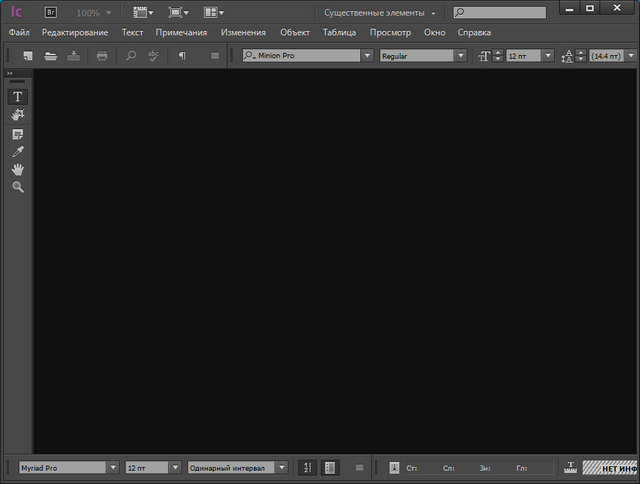Viewport: 640px width, 484px height.
Task: Select the Type tool
Action: (17, 97)
